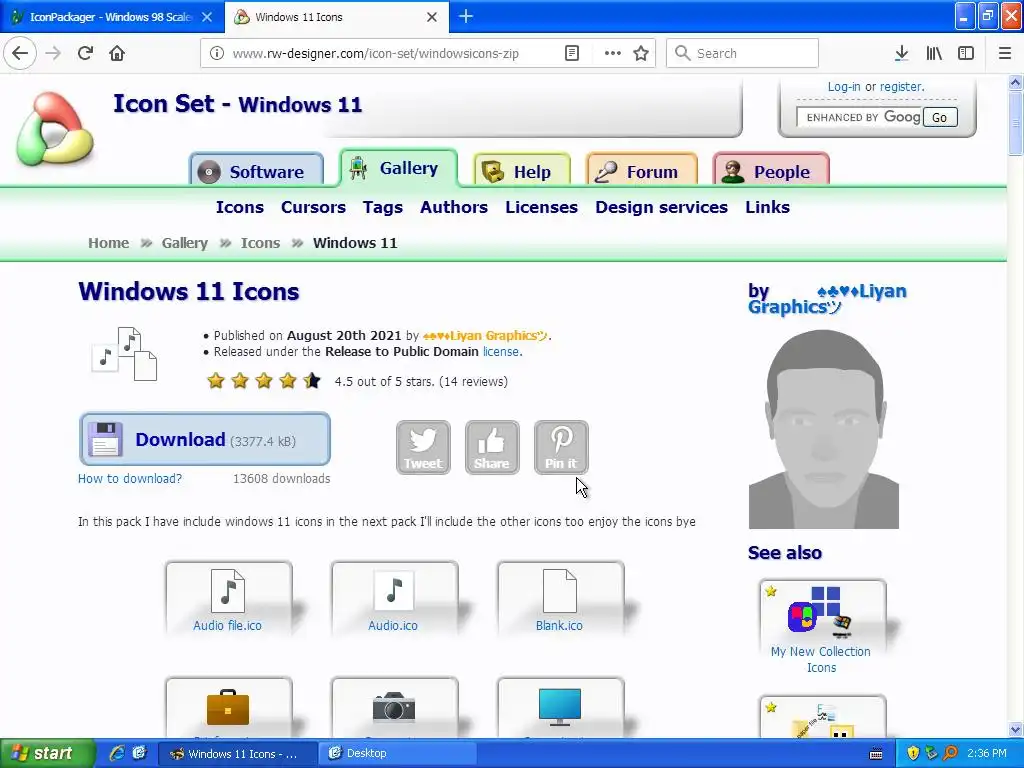The image size is (1024, 768).
Task: Click Gallery in the breadcrumb
Action: 185,243
